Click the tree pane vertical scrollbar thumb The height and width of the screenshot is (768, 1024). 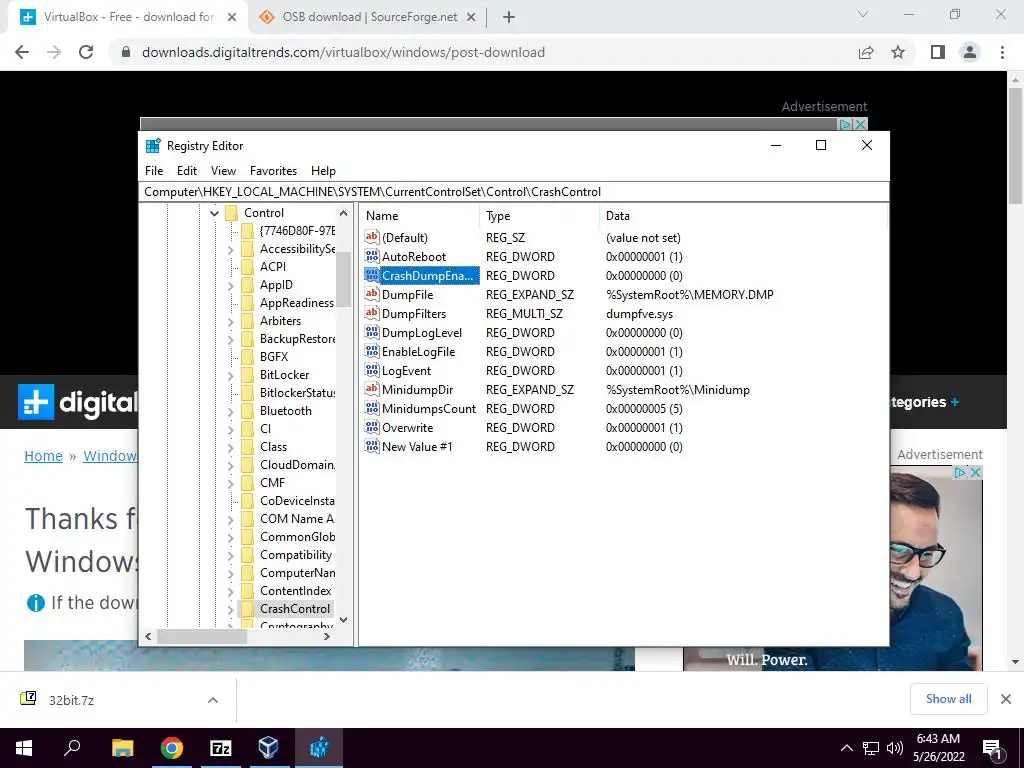point(344,278)
